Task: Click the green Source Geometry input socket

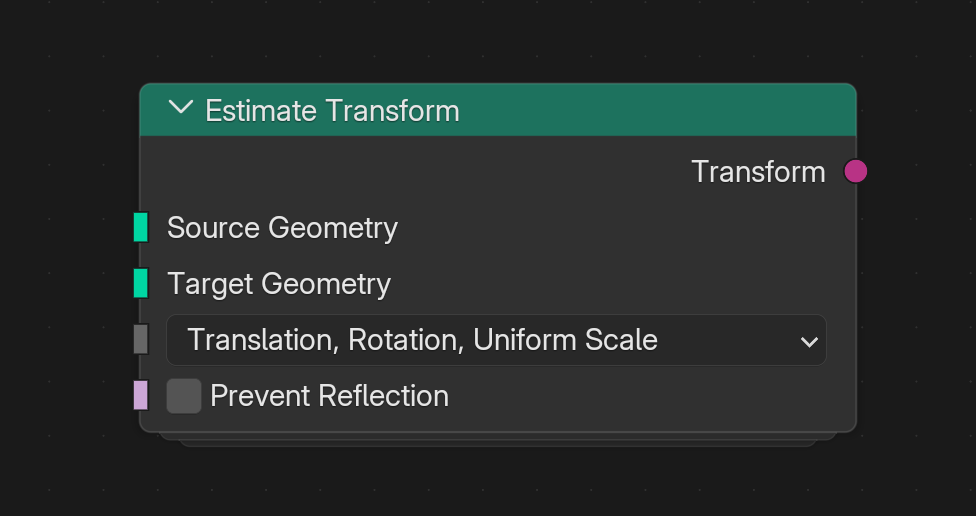Action: click(141, 227)
